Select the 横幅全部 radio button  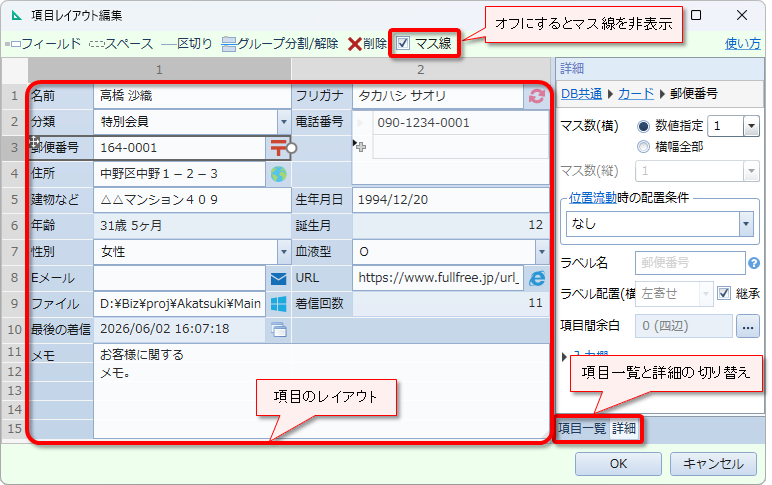643,147
